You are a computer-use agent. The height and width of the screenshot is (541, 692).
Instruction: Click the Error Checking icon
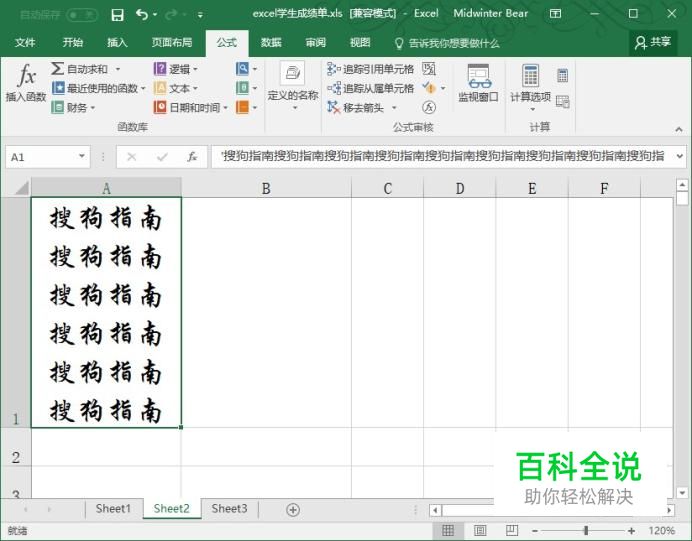click(429, 88)
